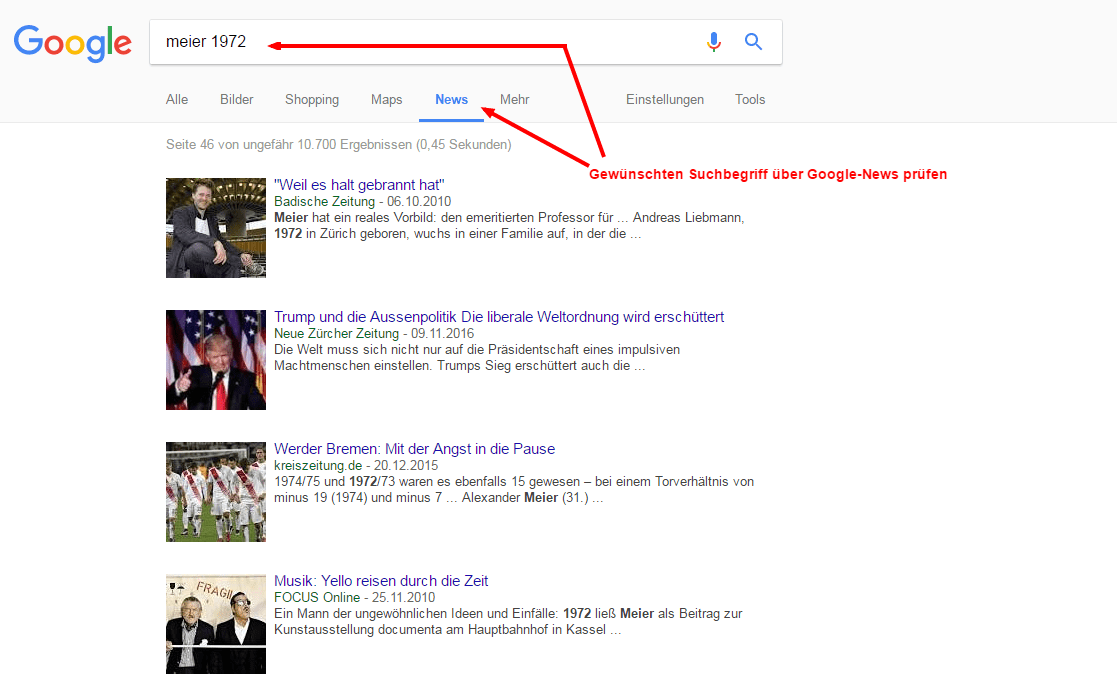Open the "Mehr" dropdown
The width and height of the screenshot is (1117, 693).
tap(514, 99)
